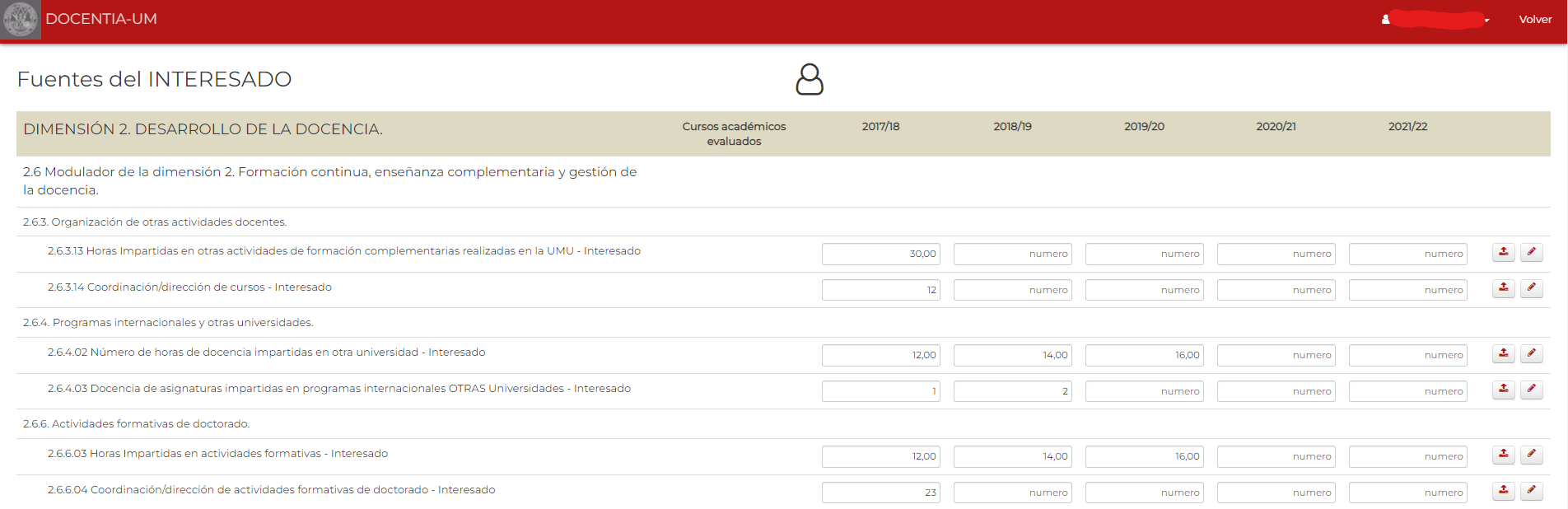Image resolution: width=1568 pixels, height=509 pixels.
Task: Upload evidence for 2.6.3.14 Coordinación/dirección de cursos
Action: click(x=1503, y=288)
